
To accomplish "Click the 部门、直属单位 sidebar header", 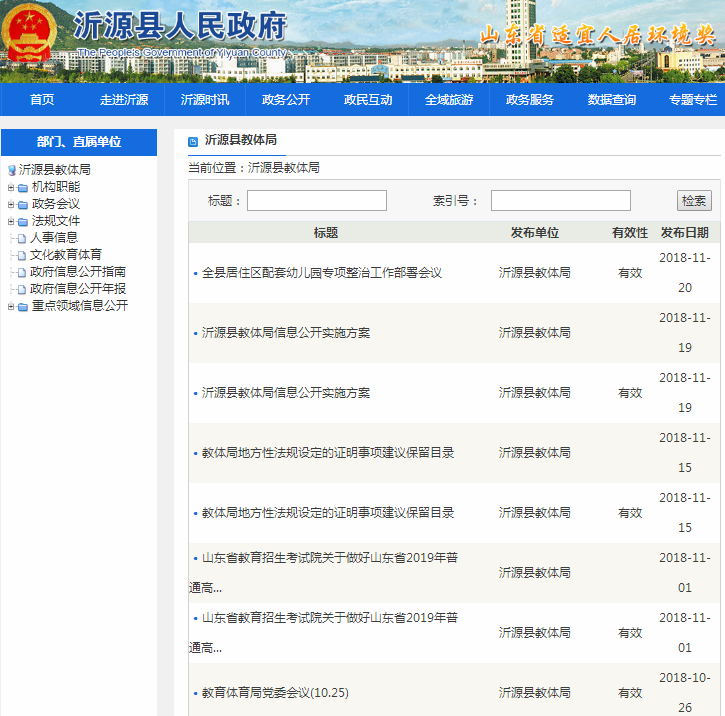I will pyautogui.click(x=79, y=142).
